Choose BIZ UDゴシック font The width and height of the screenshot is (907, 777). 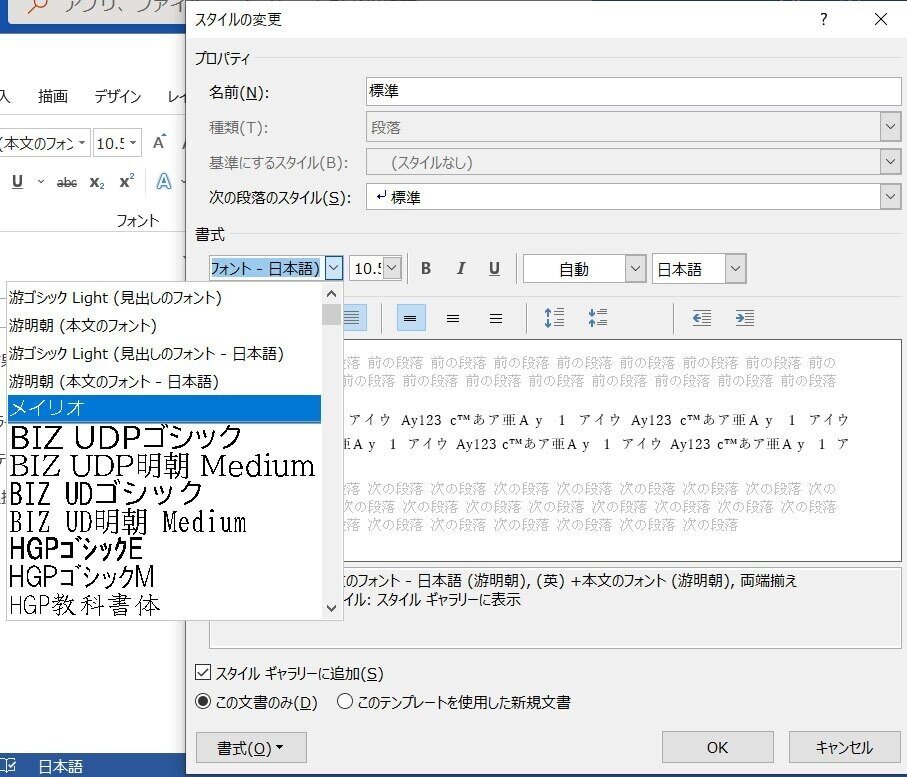(x=164, y=494)
